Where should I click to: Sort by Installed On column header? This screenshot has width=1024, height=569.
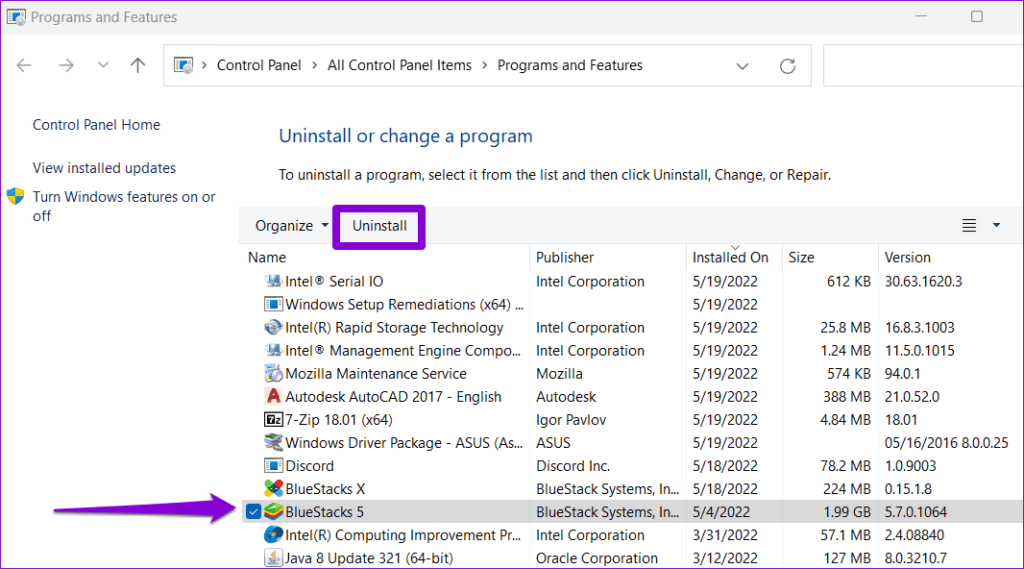pos(730,257)
